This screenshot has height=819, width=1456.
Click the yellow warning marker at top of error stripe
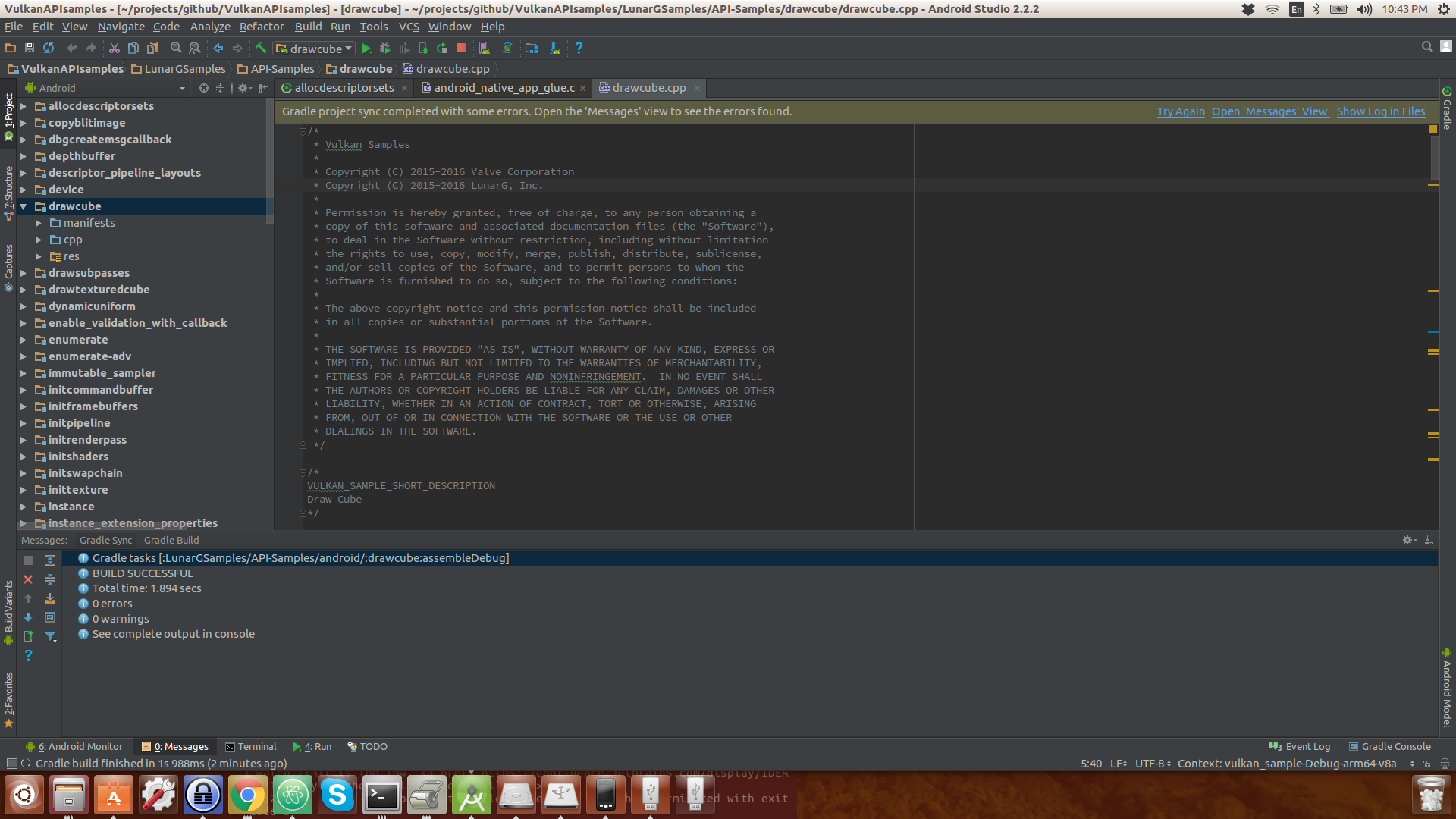pyautogui.click(x=1433, y=129)
